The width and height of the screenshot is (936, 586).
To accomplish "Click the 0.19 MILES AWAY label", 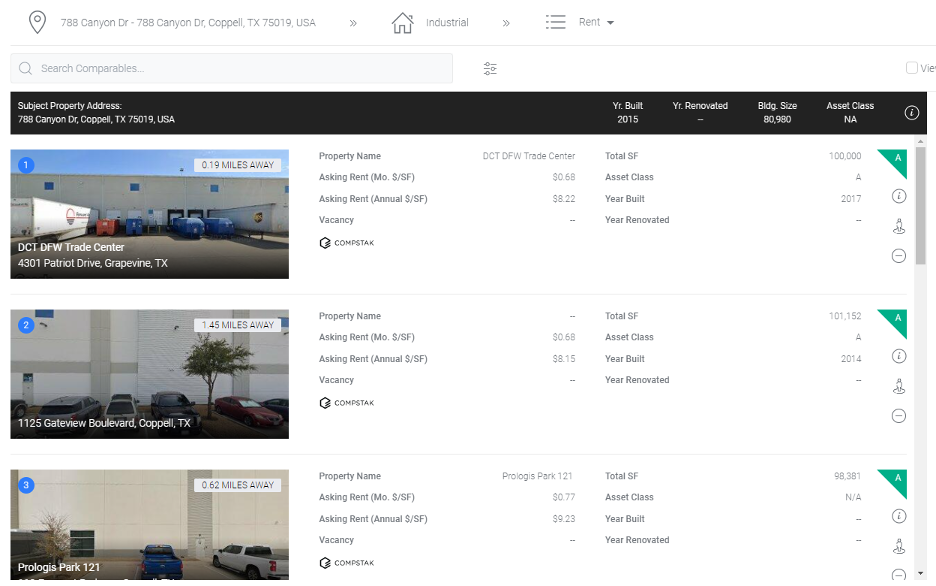I will point(238,165).
